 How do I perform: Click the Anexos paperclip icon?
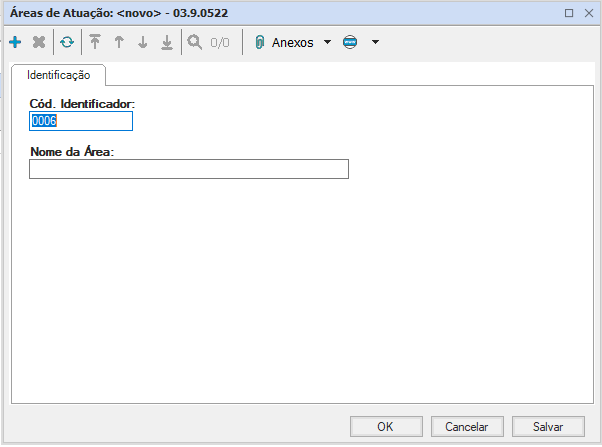(x=259, y=43)
